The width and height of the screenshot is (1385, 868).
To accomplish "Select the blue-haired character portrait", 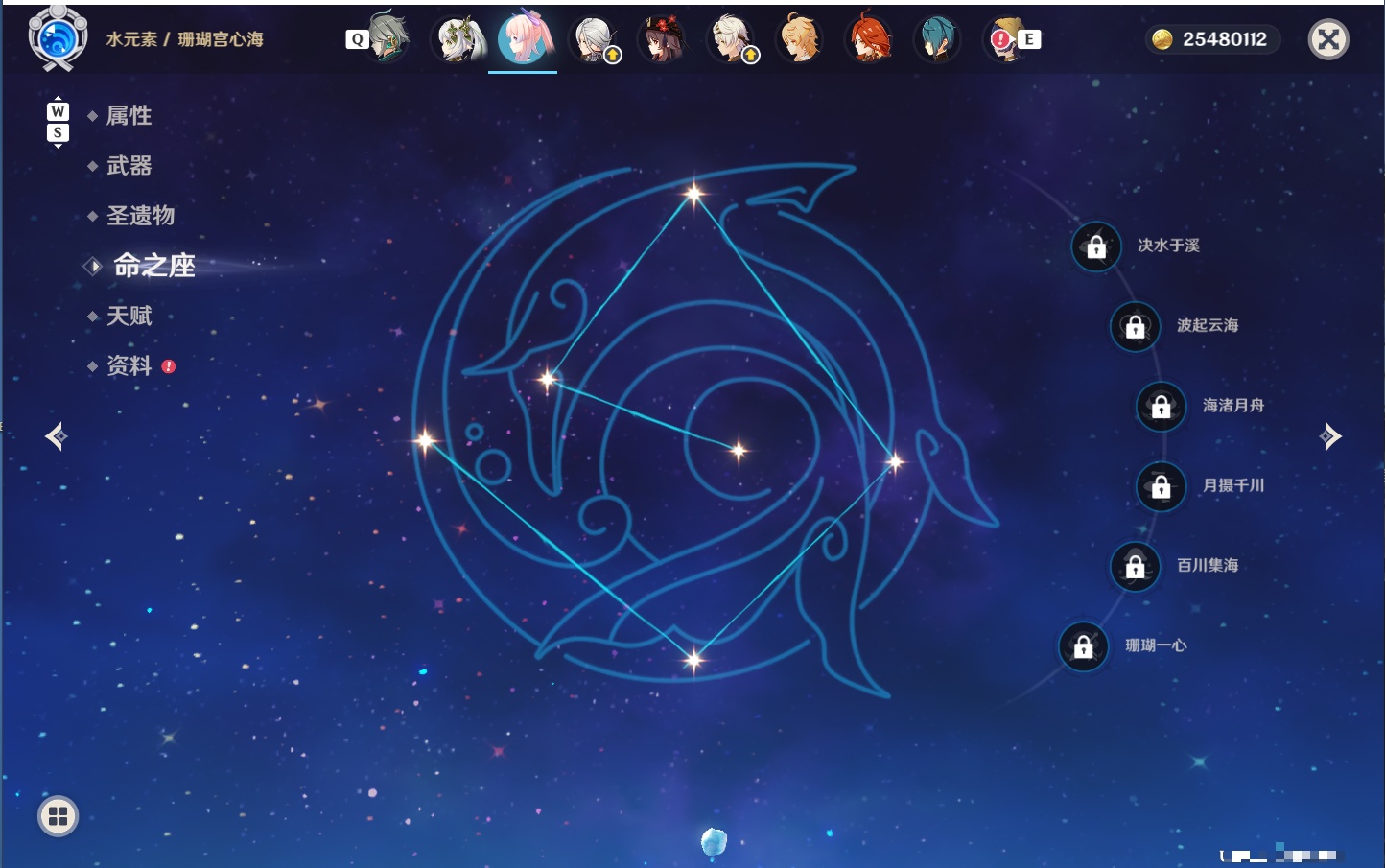I will (937, 38).
